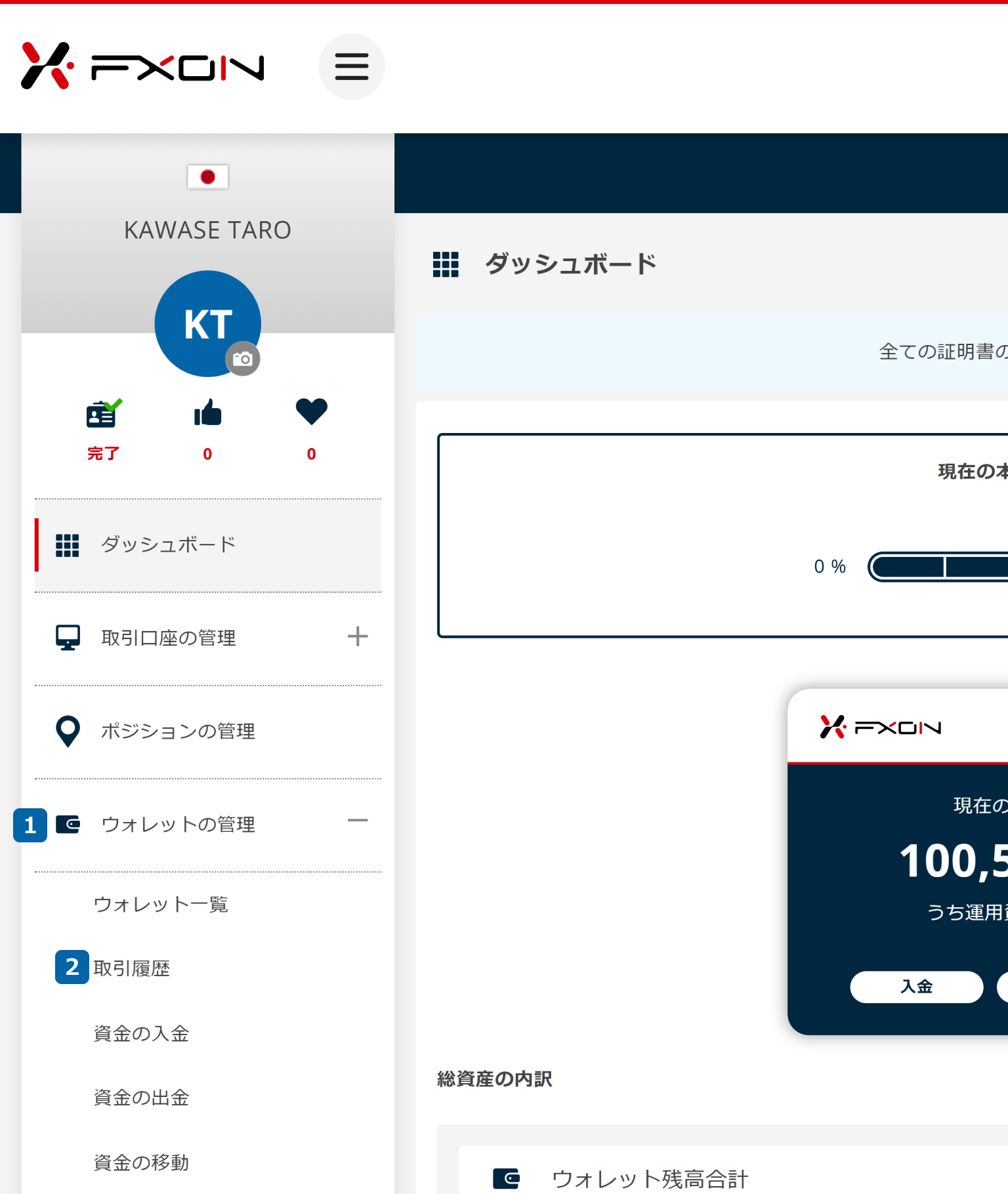Open 資金の出金 submenu link
The width and height of the screenshot is (1008, 1194).
pyautogui.click(x=141, y=1098)
